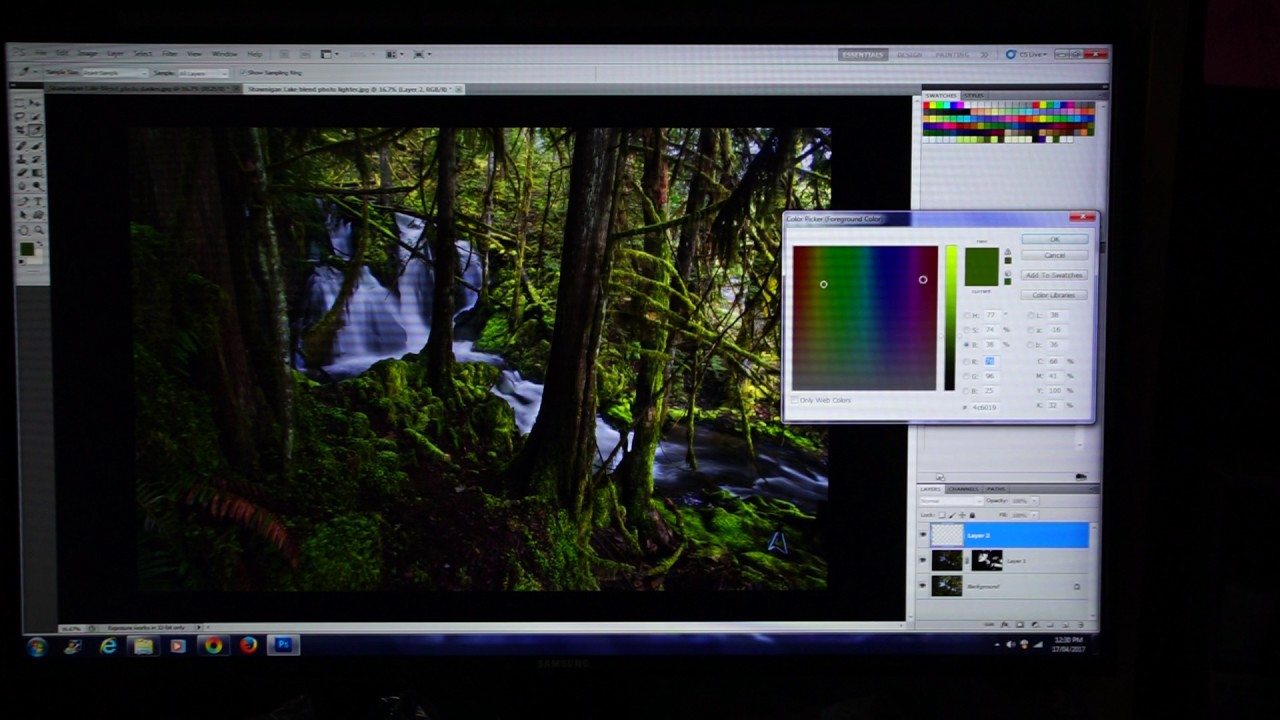This screenshot has height=720, width=1280.
Task: Switch to the Design workspace
Action: (x=910, y=55)
